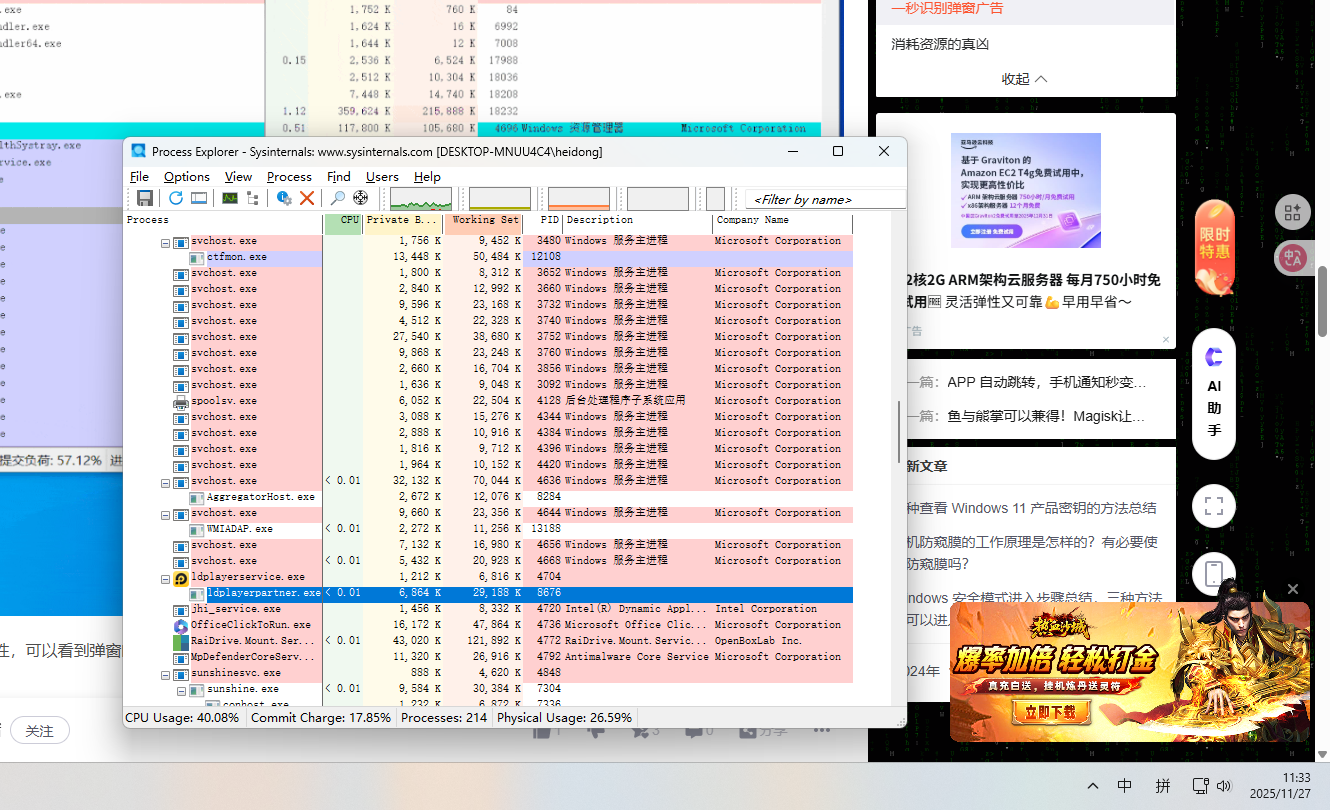
Task: Click the Process Explorer title bar app icon
Action: coord(138,151)
